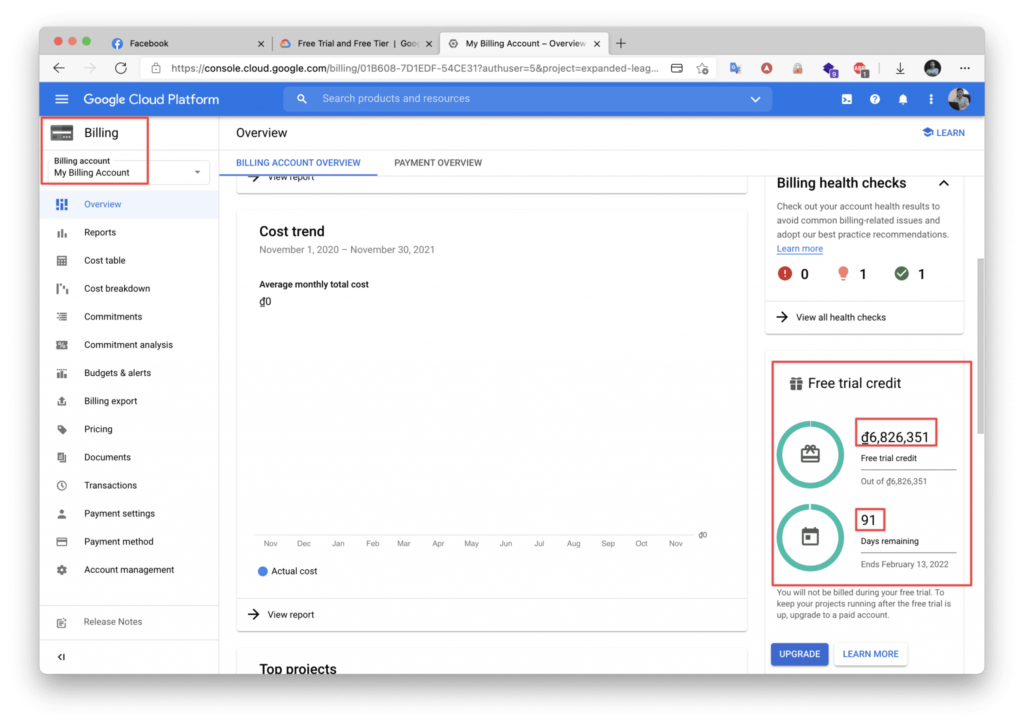Select Billing Account Overview tab
This screenshot has height=726, width=1024.
pyautogui.click(x=298, y=163)
